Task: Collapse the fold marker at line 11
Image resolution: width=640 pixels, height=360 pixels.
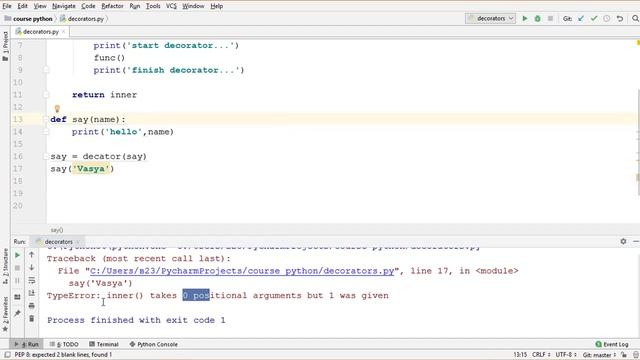Action: click(46, 95)
